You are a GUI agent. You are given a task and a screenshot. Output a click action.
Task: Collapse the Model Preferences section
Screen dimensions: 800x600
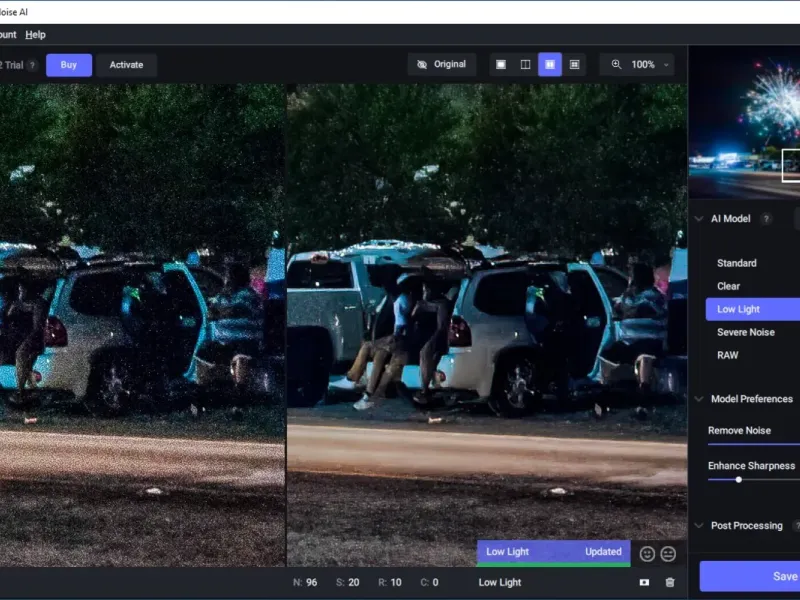[699, 399]
